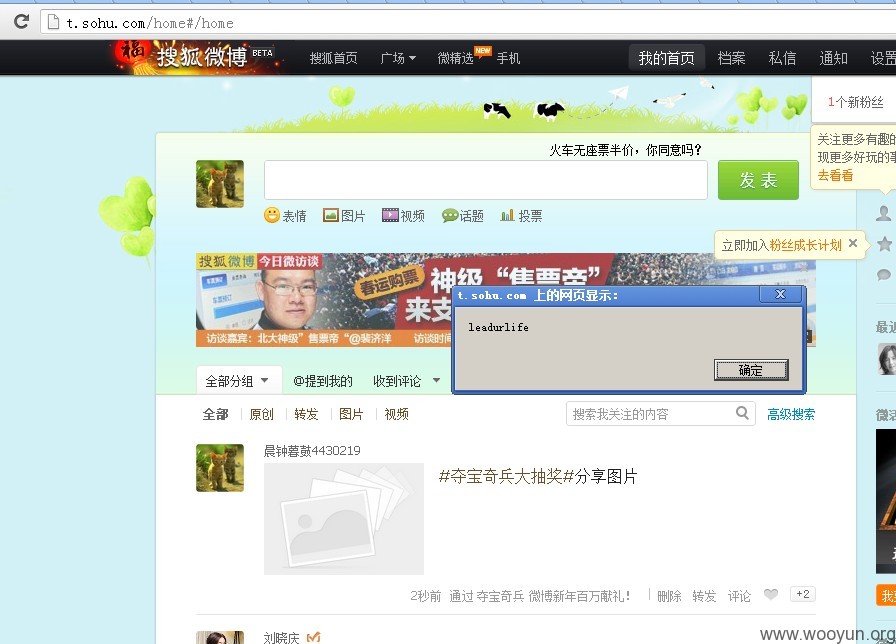Screen dimensions: 896x644
Task: Expand the arrow next to 收到评论
Action: click(x=437, y=380)
